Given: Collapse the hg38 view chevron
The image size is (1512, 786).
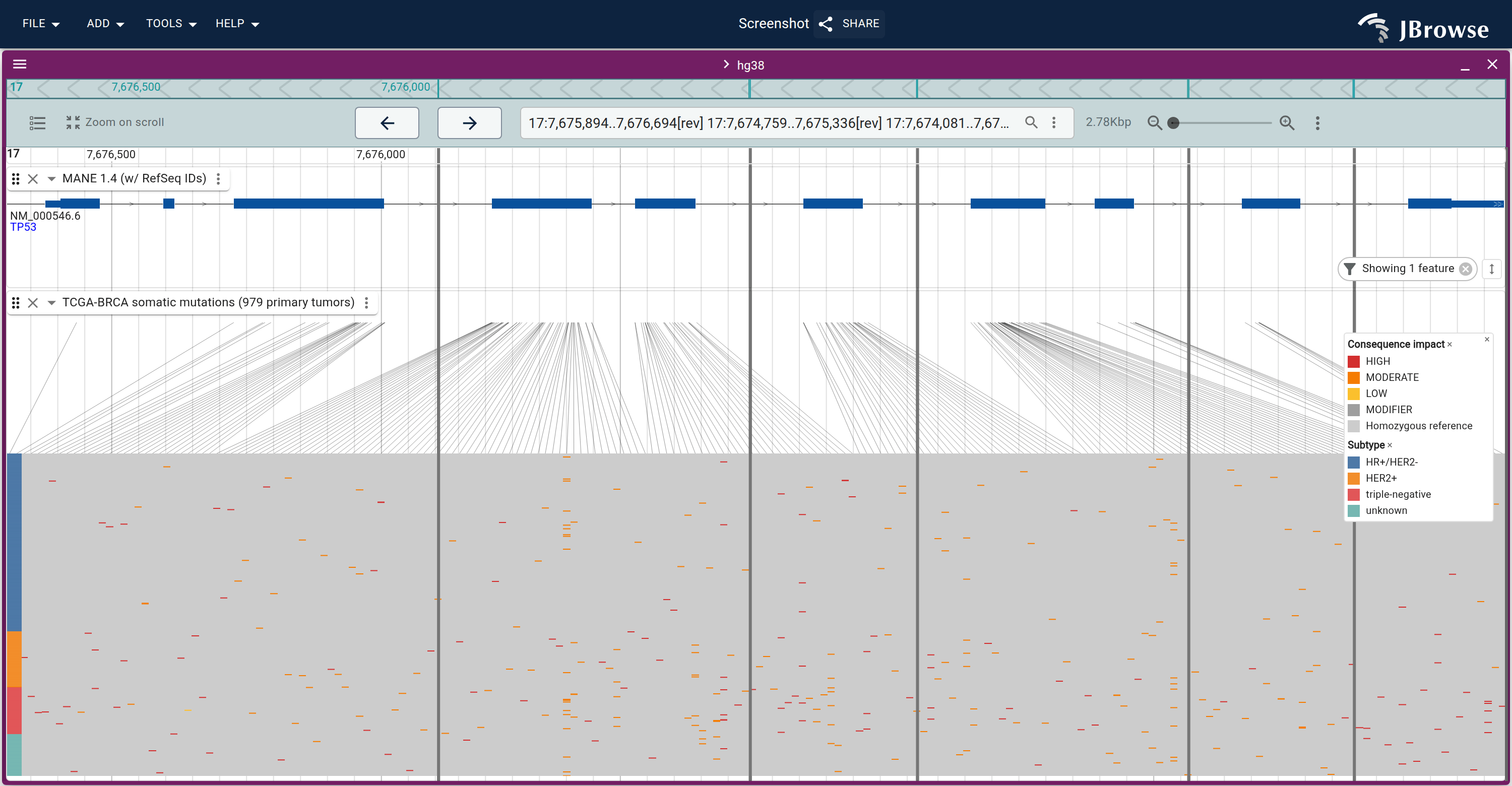Looking at the screenshot, I should pos(726,64).
